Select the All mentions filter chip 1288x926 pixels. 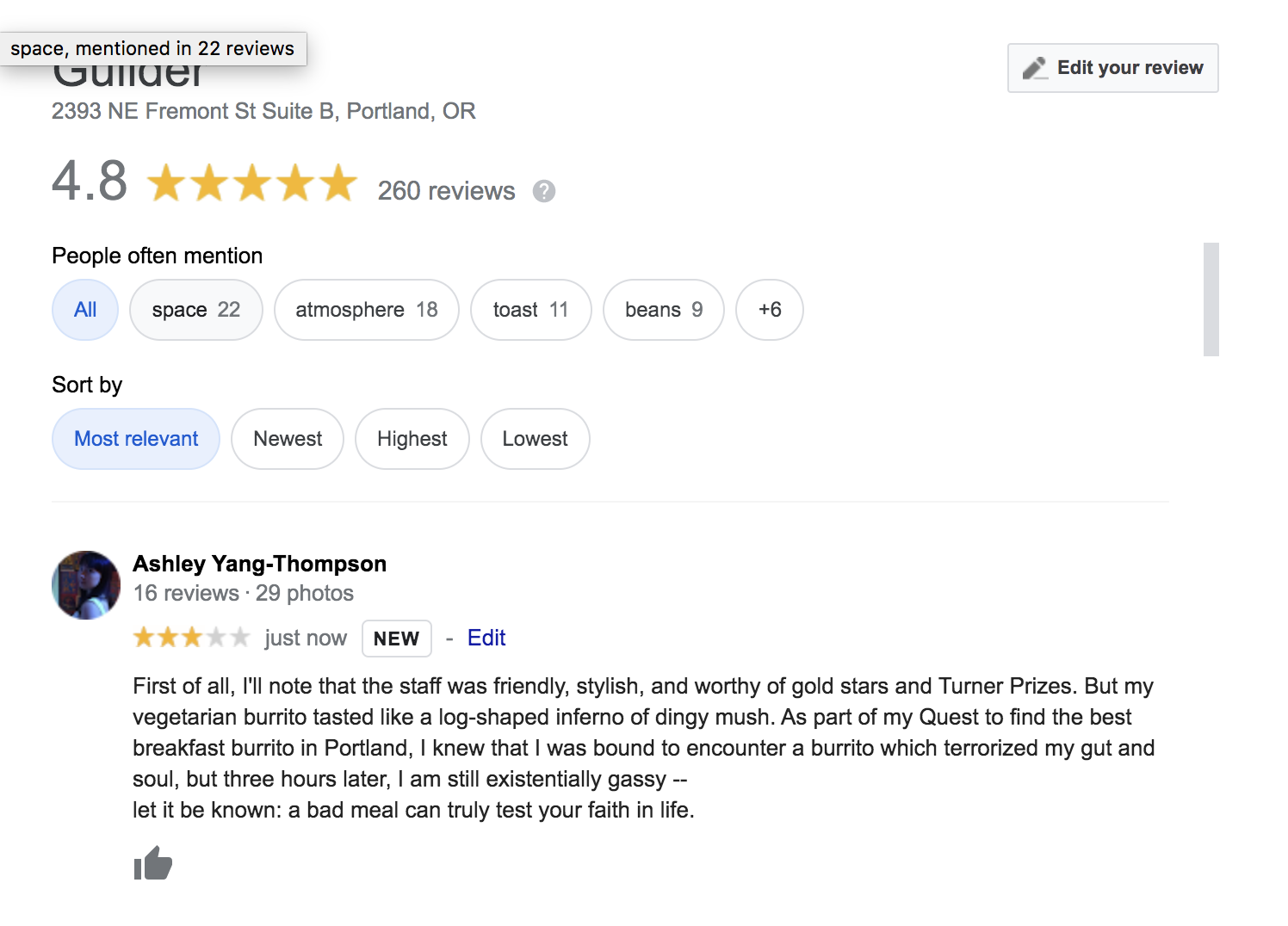tap(85, 310)
